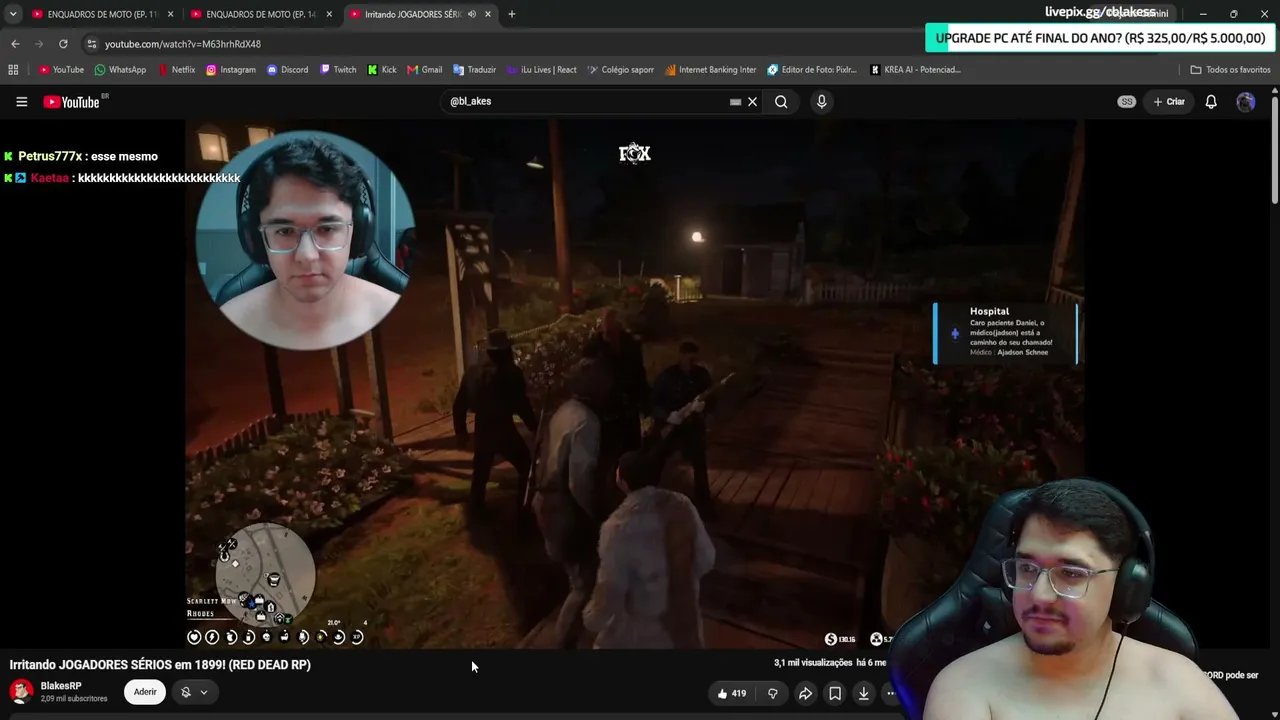Open the Apps grid in the bookmarks bar
The width and height of the screenshot is (1280, 720).
13,70
